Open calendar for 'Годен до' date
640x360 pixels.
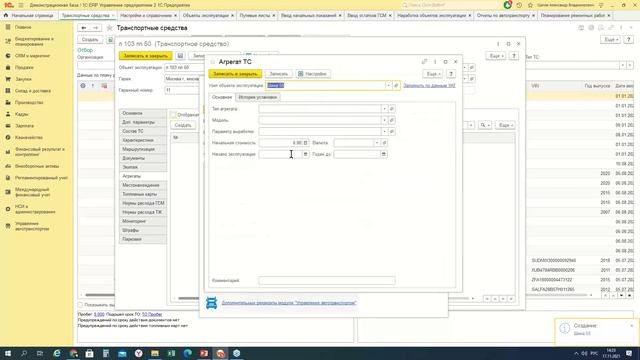point(384,154)
